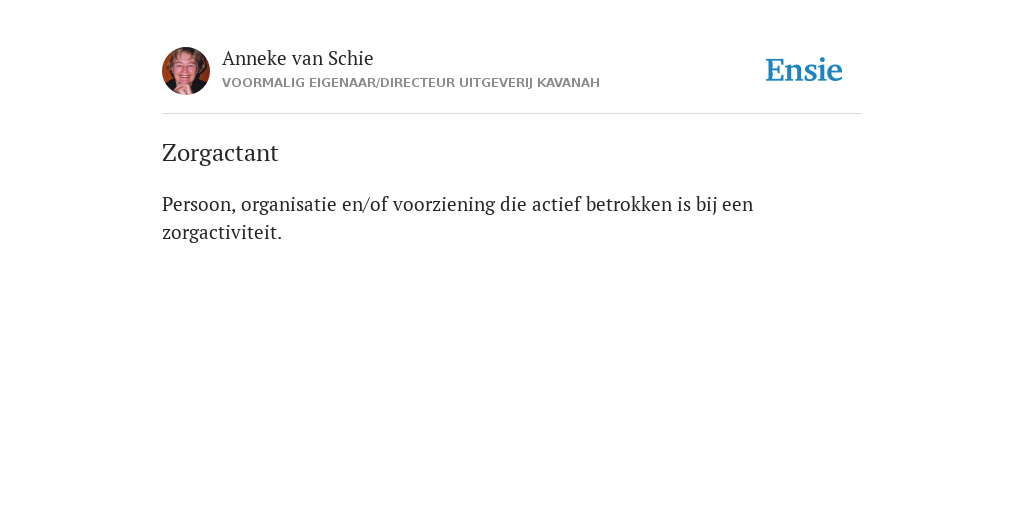Click the author subtitle line about Uitgeverij Kavanah
This screenshot has width=1024, height=512.
[411, 83]
